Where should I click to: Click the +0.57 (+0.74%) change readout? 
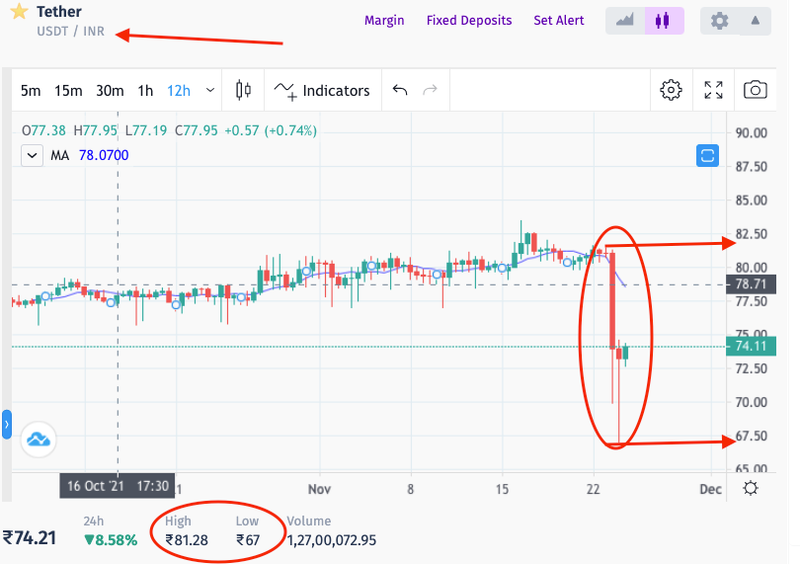pyautogui.click(x=270, y=131)
